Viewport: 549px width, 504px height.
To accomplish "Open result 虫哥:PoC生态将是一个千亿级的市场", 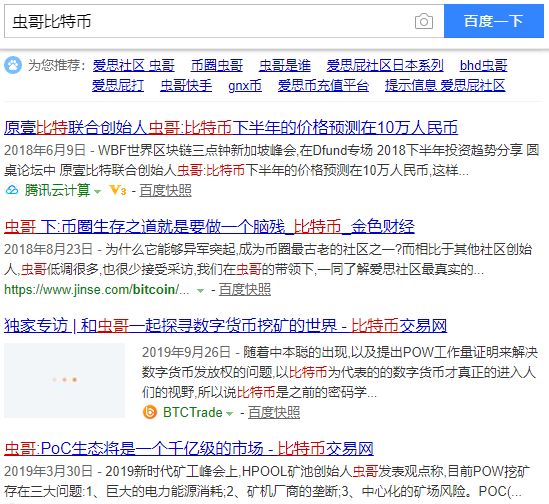I will coord(189,449).
